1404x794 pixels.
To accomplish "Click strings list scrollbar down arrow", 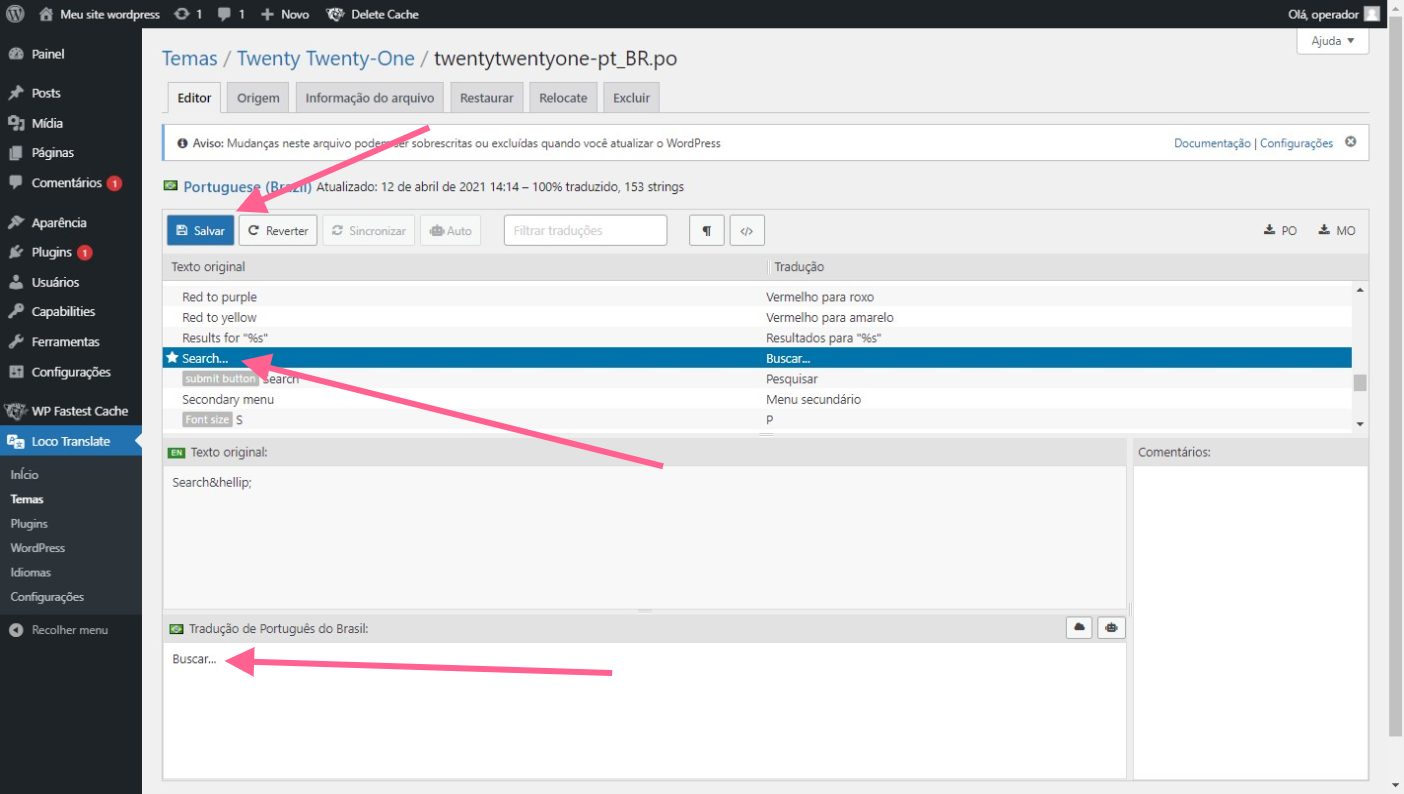I will tap(1359, 424).
